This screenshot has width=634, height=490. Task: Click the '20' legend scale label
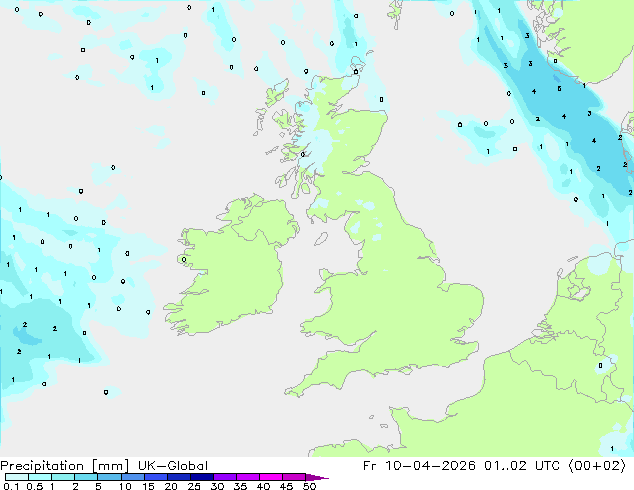click(171, 486)
